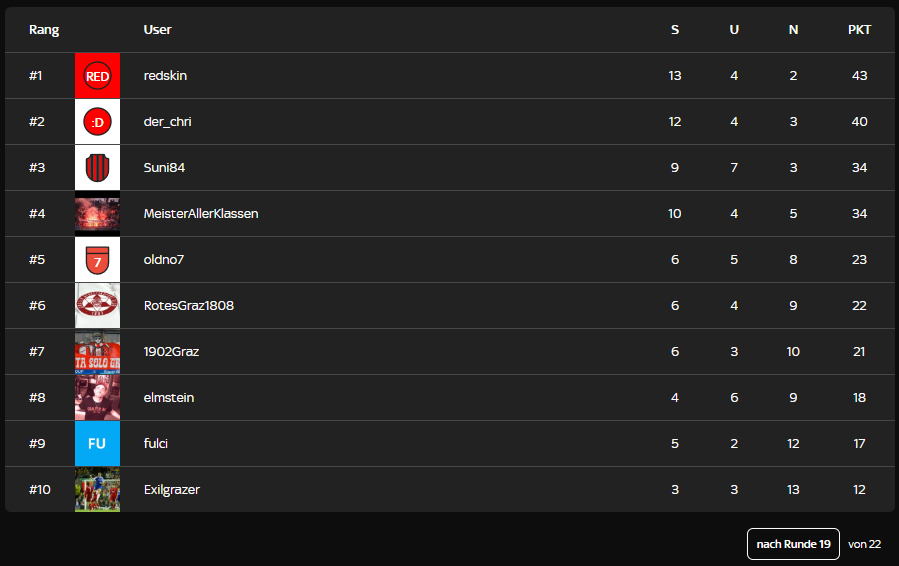The image size is (899, 566).
Task: Open the 'nach Runde 19' round selector
Action: [x=793, y=544]
